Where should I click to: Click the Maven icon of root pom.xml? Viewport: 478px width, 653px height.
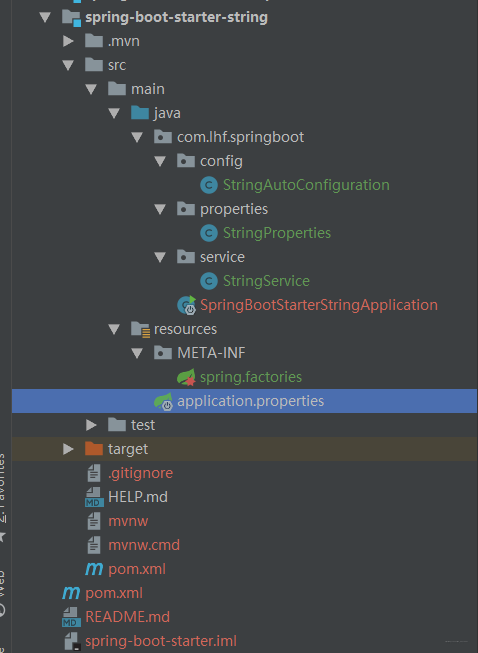[x=71, y=593]
